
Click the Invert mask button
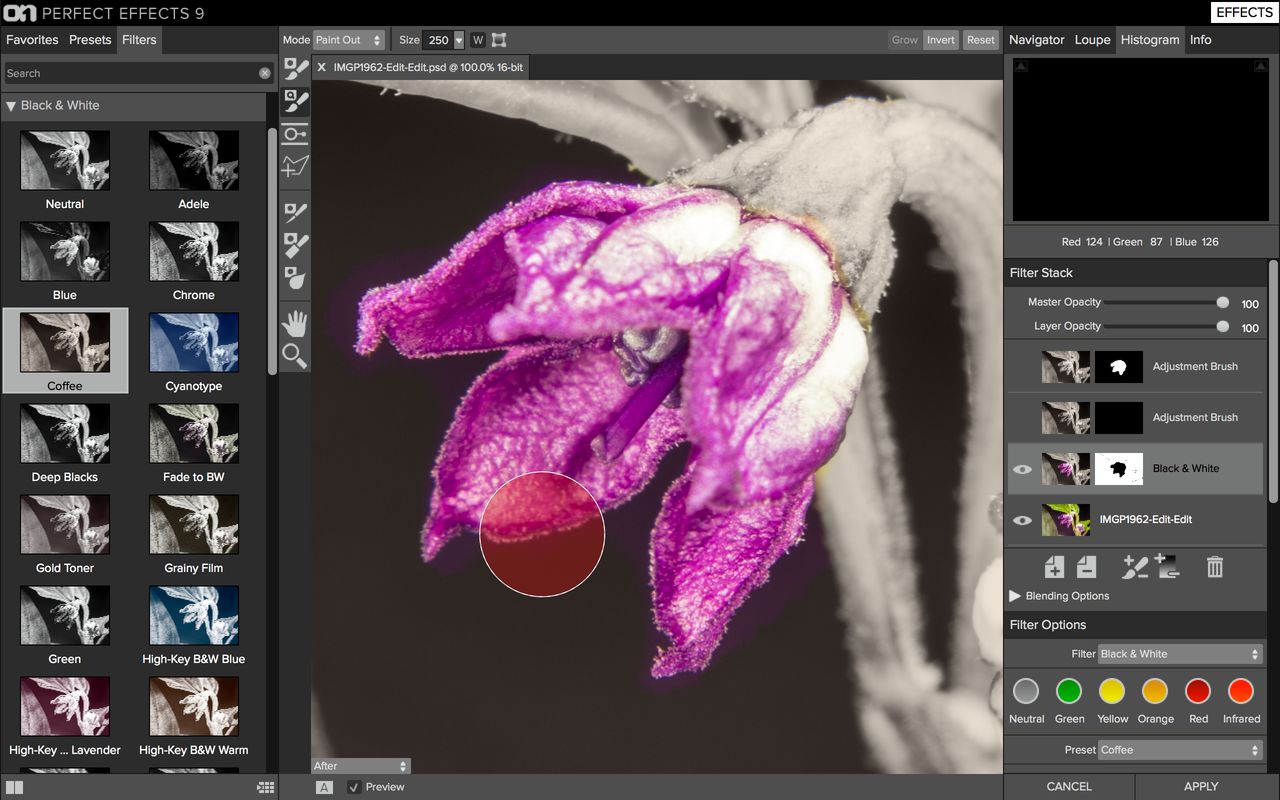[x=941, y=40]
